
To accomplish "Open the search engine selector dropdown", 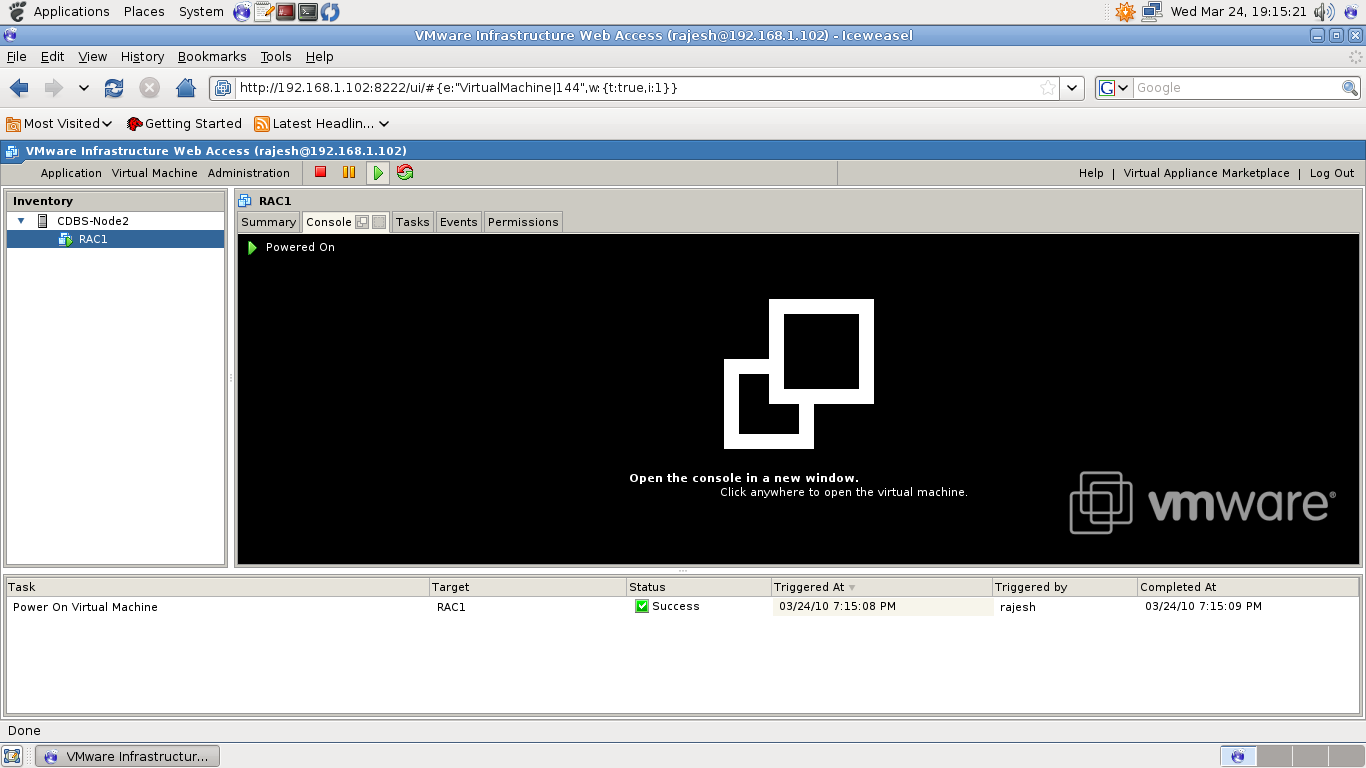I will click(x=1114, y=88).
